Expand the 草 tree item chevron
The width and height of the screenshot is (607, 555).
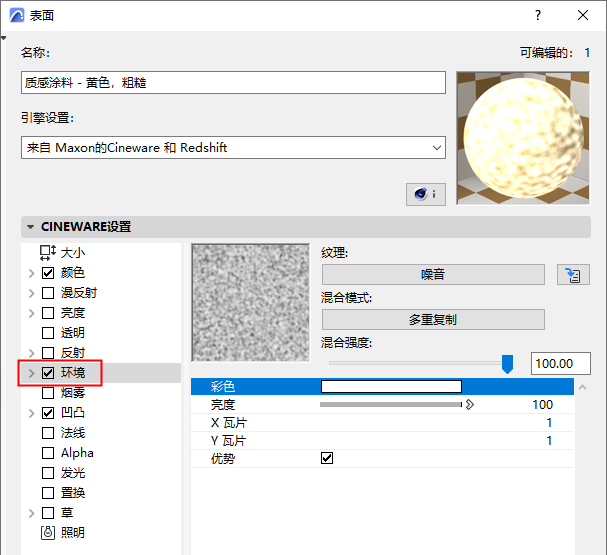tap(32, 514)
